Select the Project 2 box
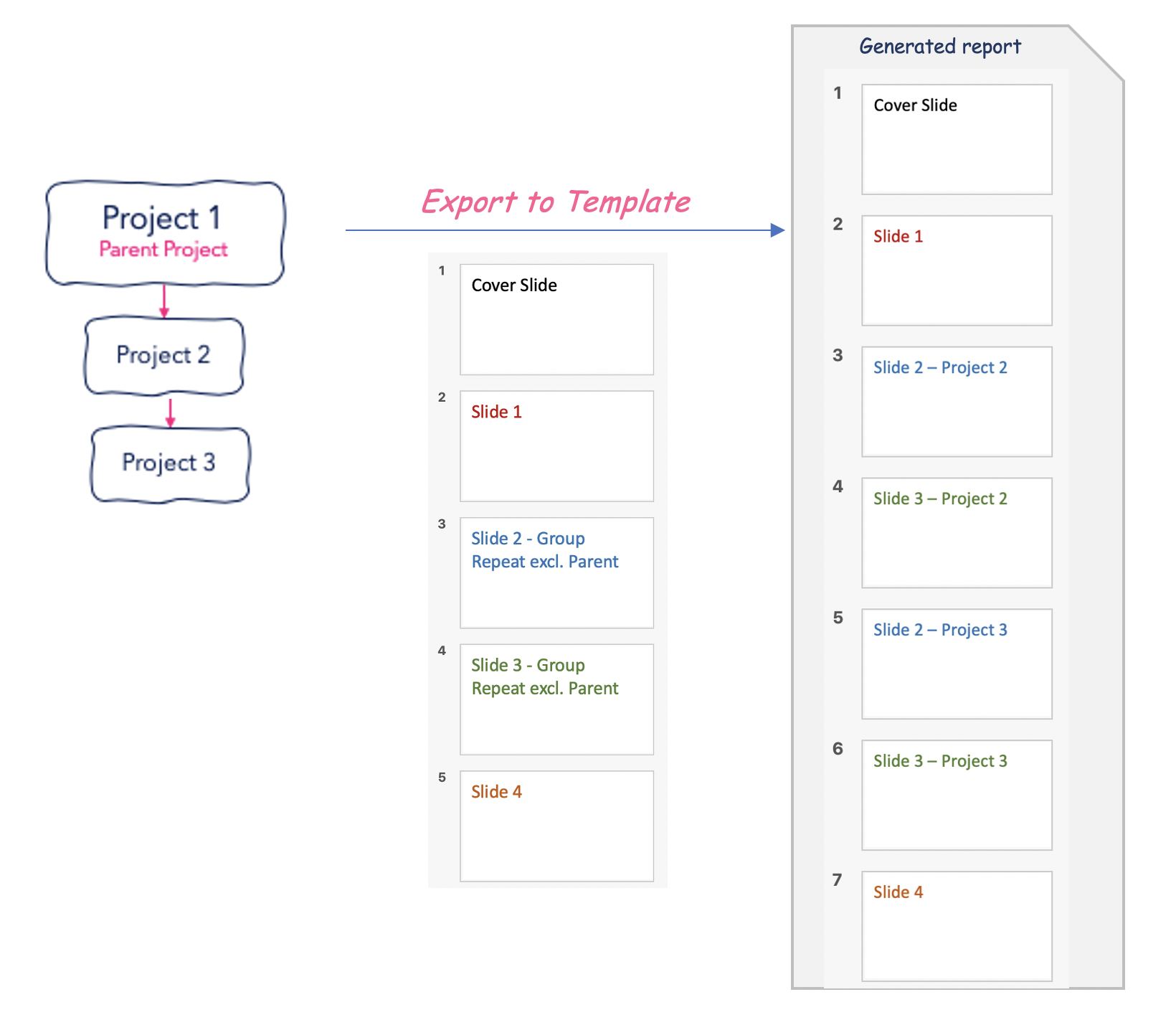 coord(164,356)
